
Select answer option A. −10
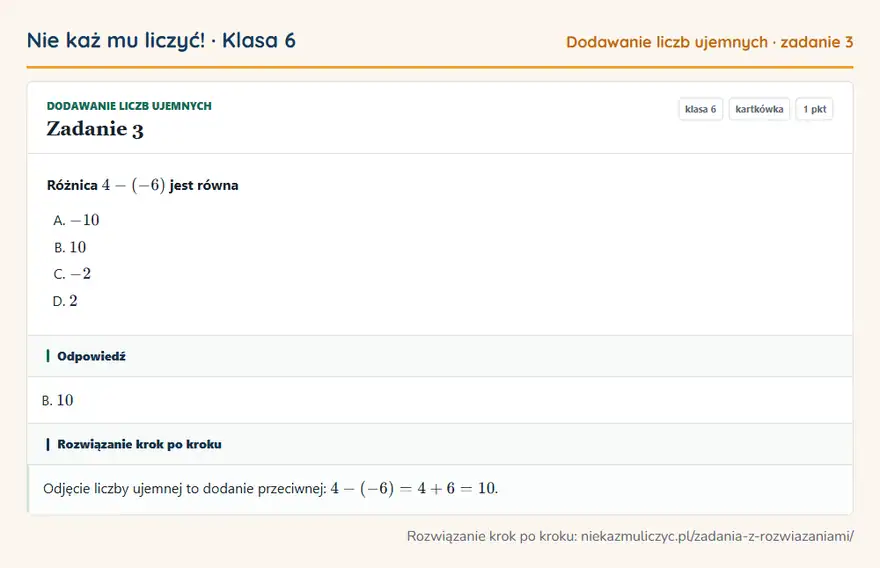click(76, 220)
